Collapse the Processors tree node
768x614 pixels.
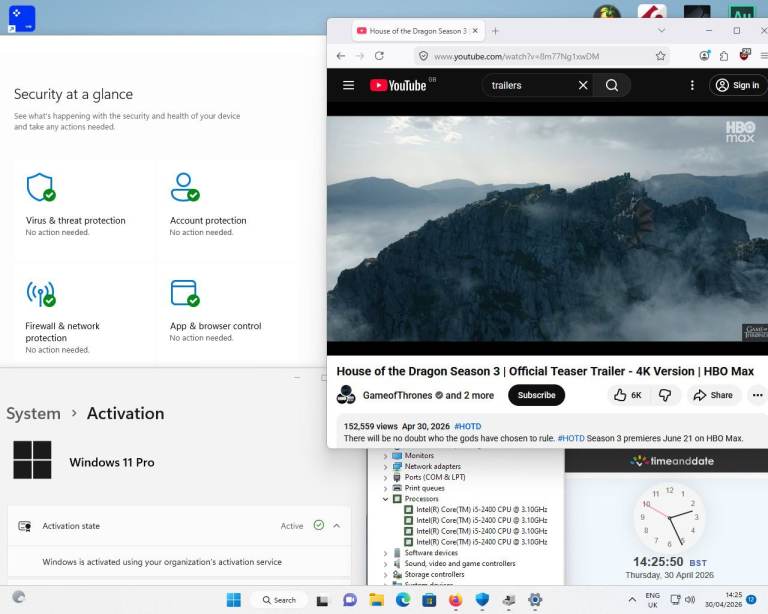[385, 498]
